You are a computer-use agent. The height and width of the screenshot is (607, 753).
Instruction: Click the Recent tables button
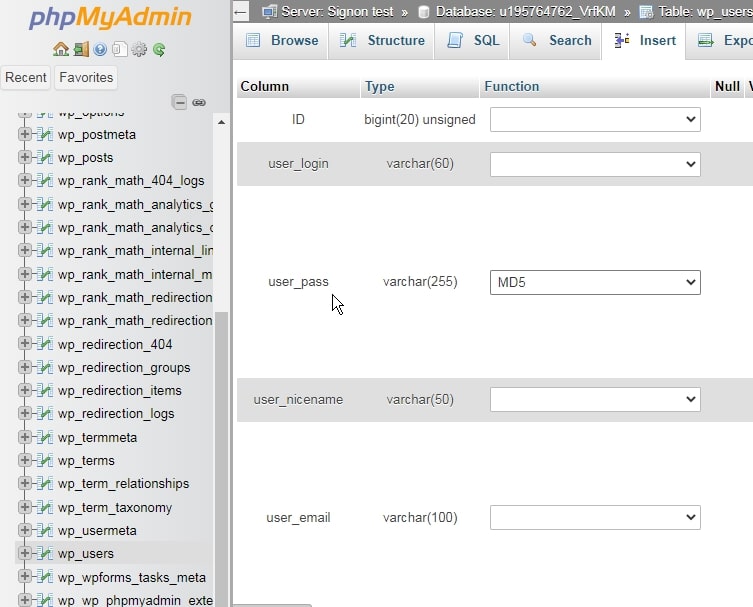pos(26,77)
